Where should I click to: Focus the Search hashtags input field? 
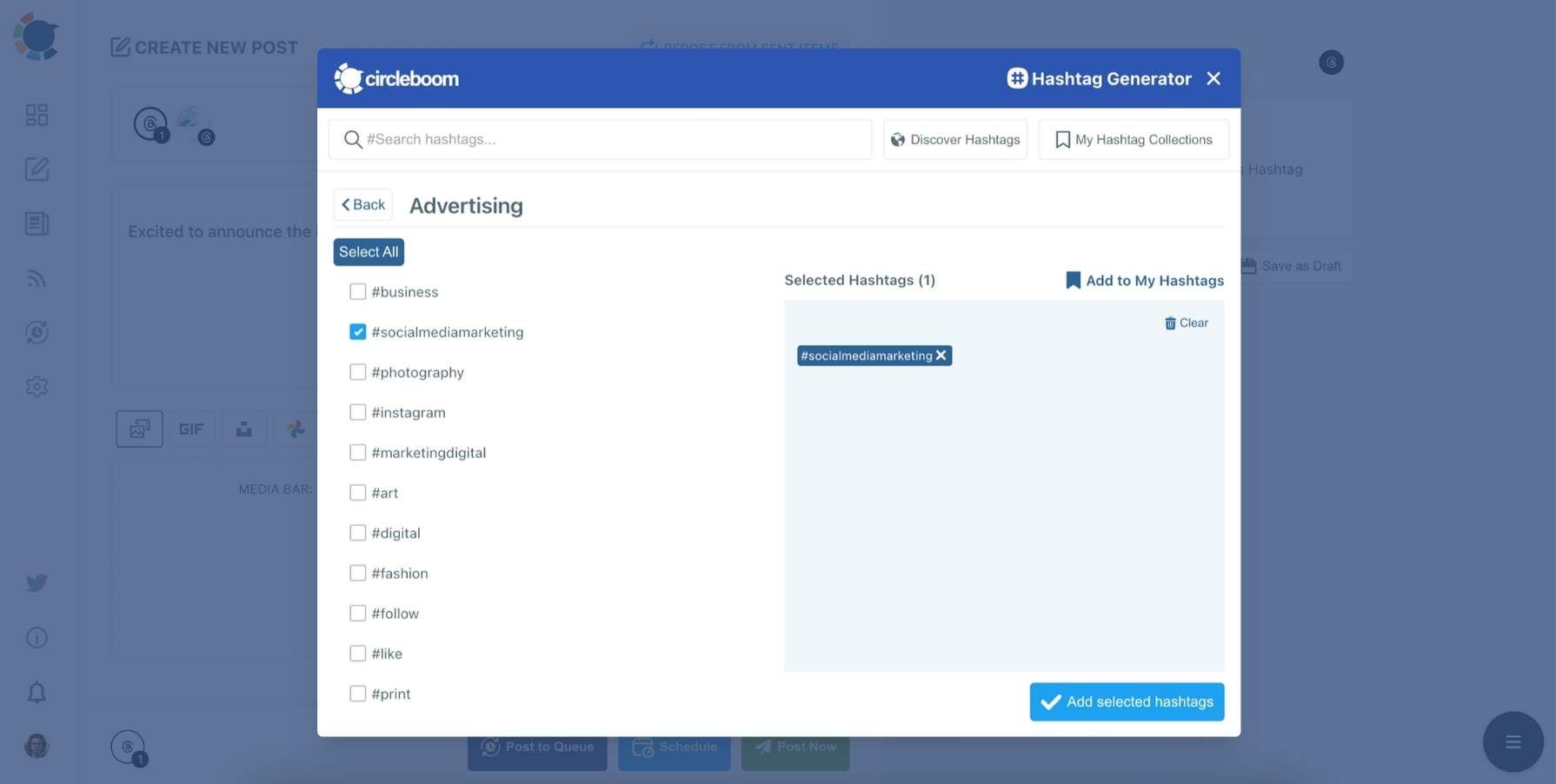click(600, 139)
